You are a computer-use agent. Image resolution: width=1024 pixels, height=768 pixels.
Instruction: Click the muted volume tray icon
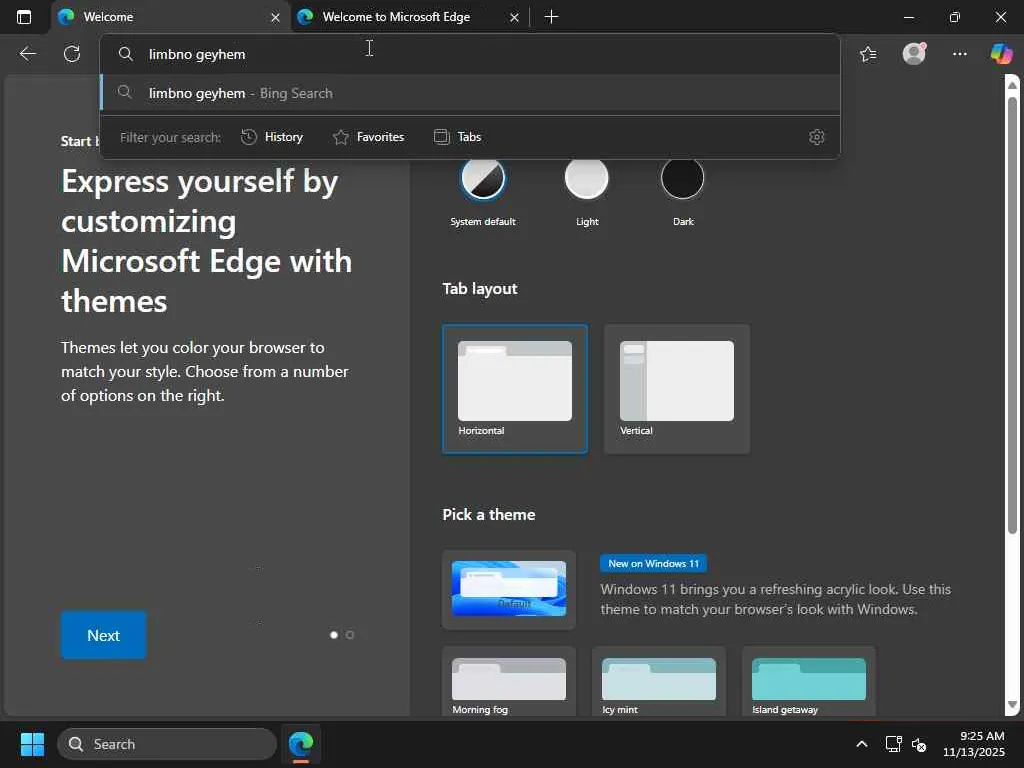point(919,744)
